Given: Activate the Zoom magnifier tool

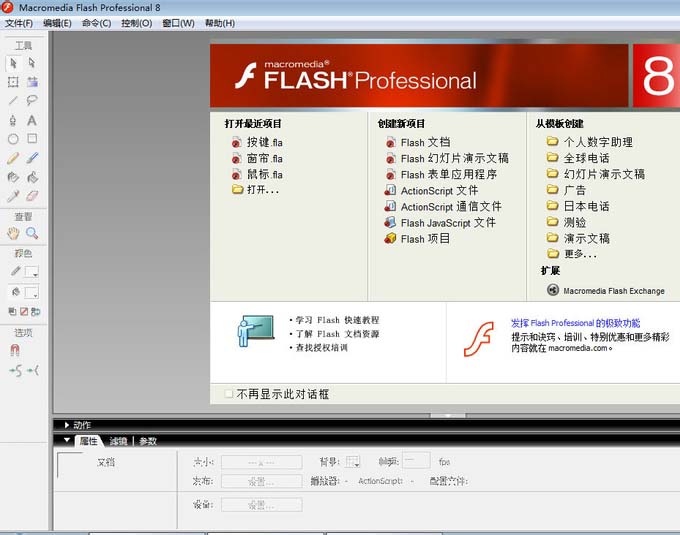Looking at the screenshot, I should (x=32, y=233).
